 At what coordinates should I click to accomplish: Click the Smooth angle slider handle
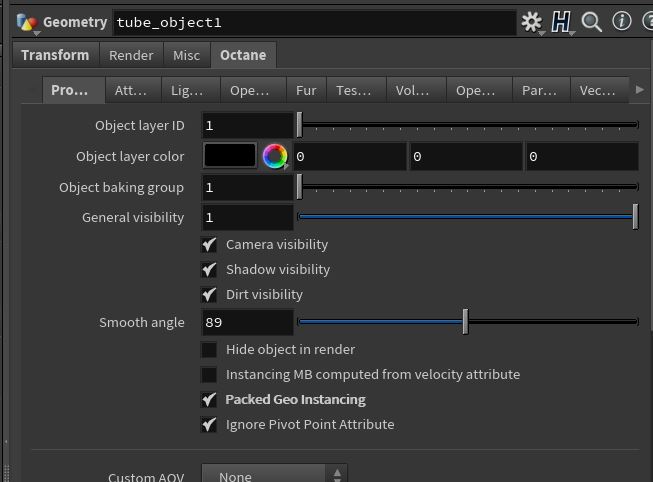(465, 321)
